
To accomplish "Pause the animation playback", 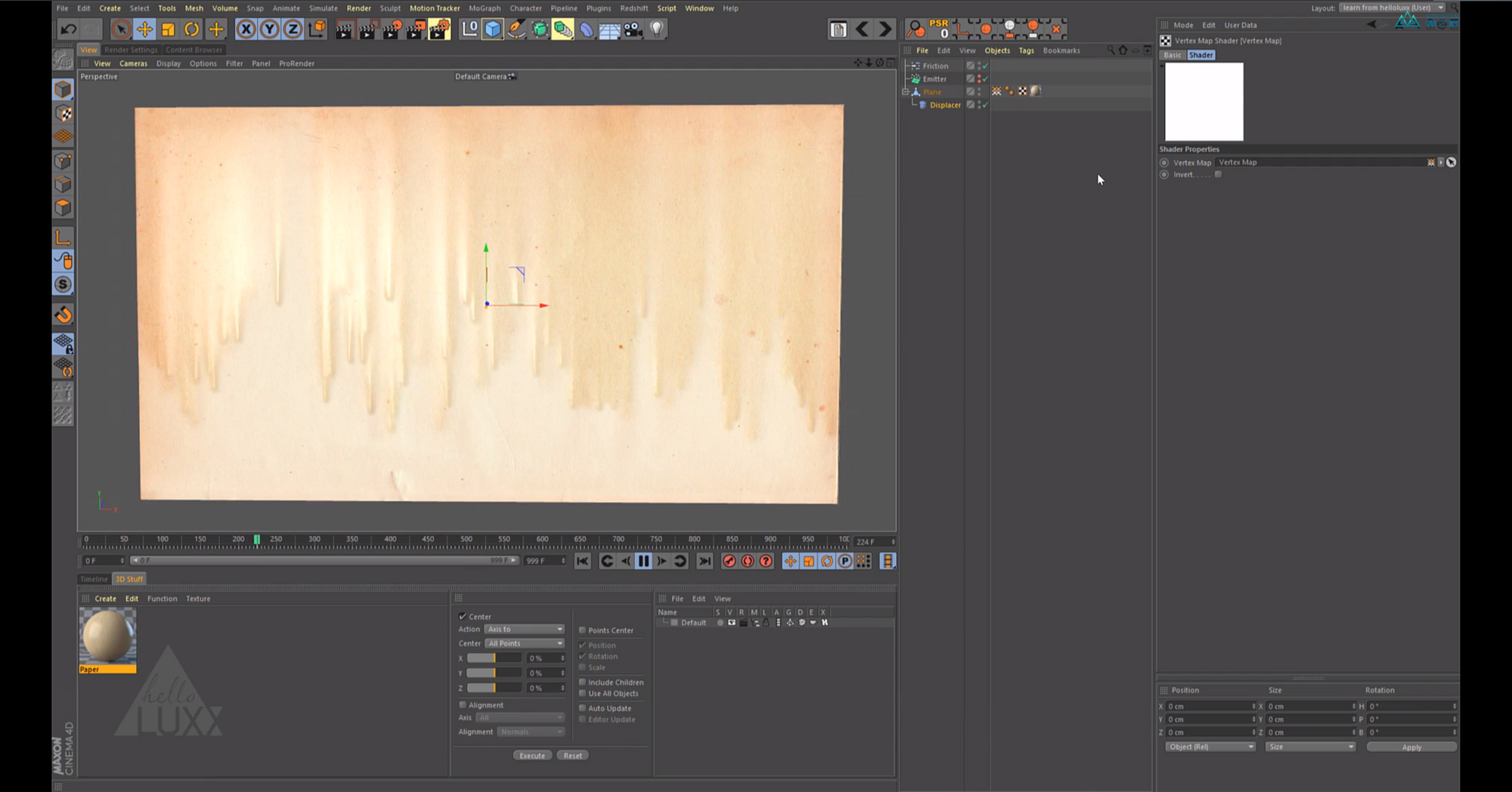I will pos(643,561).
